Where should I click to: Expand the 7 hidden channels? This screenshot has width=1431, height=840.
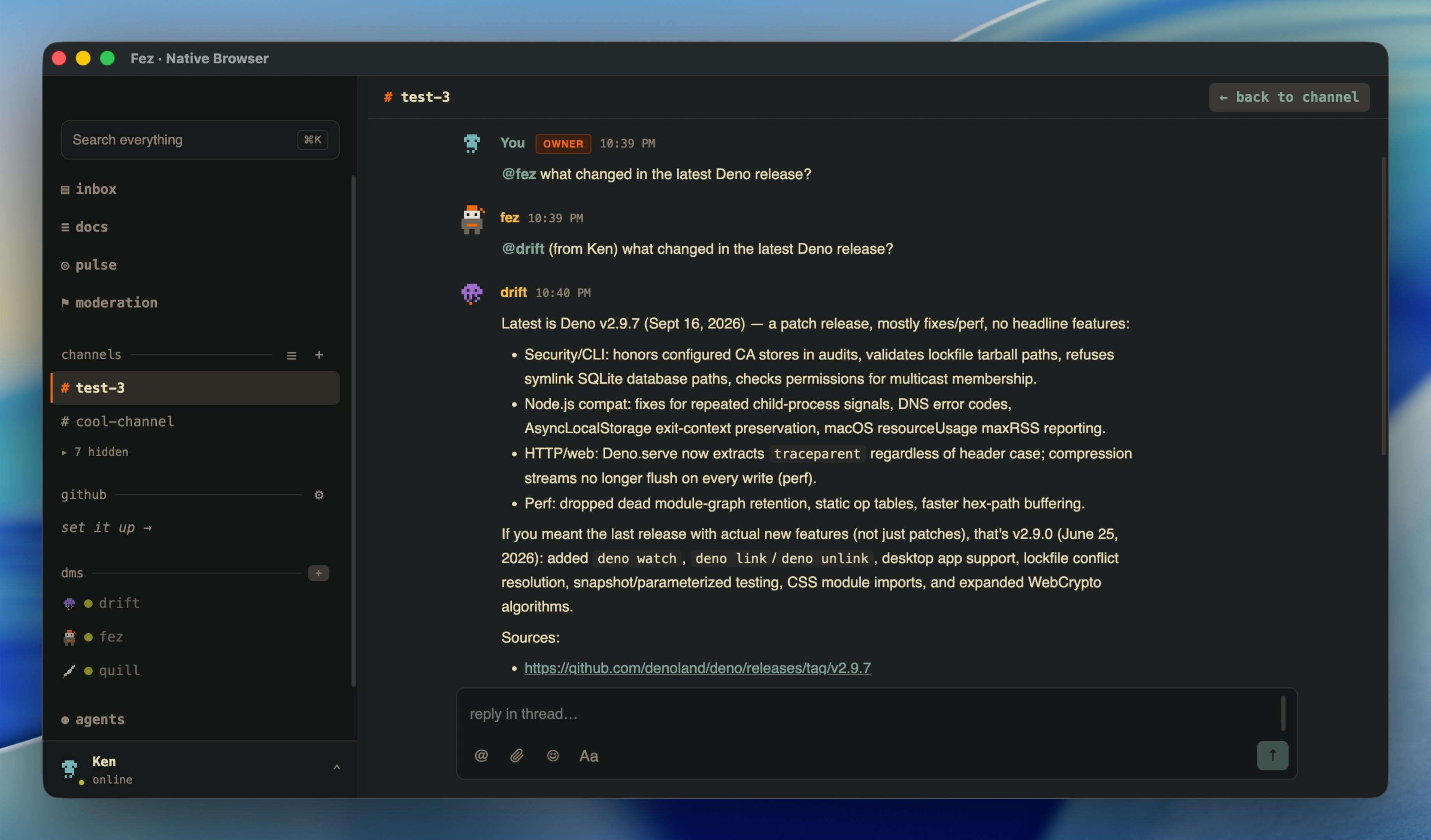tap(95, 452)
